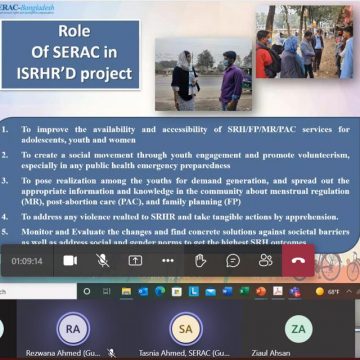360x360 pixels.
Task: Open the weather widget showing 68°F
Action: pos(328,292)
